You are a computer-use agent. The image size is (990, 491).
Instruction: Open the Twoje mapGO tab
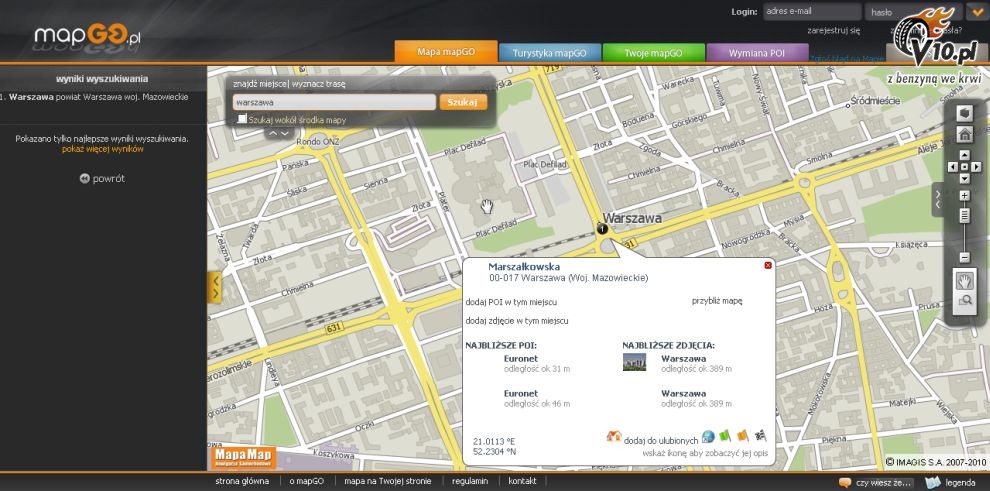click(653, 53)
